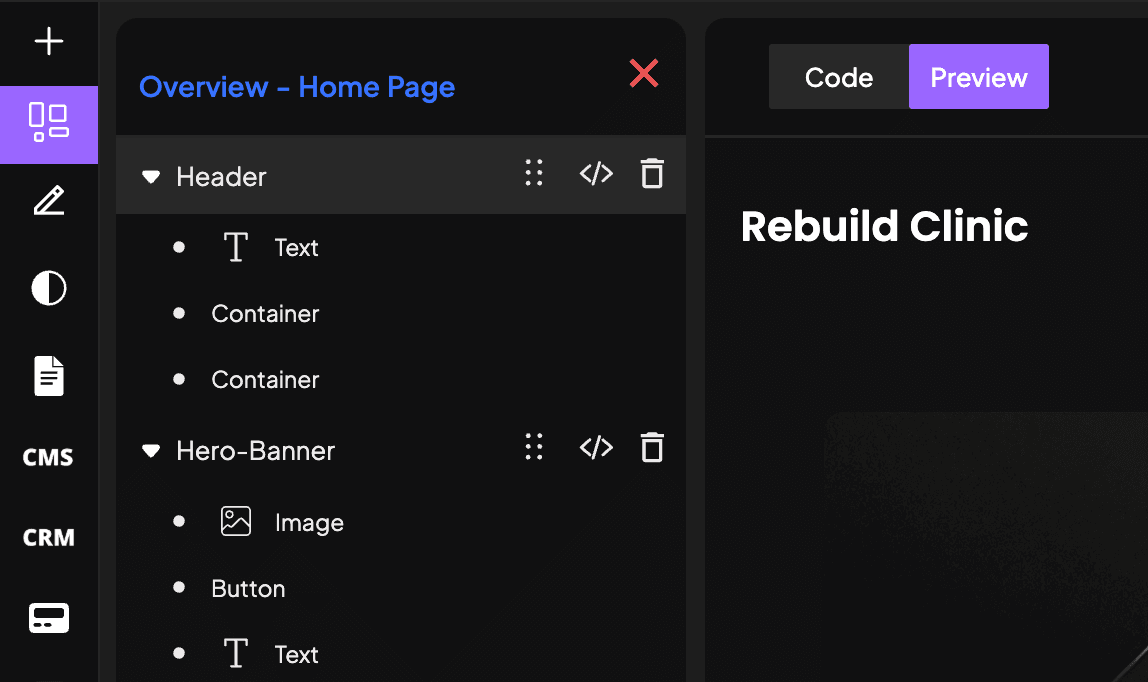The image size is (1148, 682).
Task: Click the card payment icon in sidebar
Action: (49, 618)
